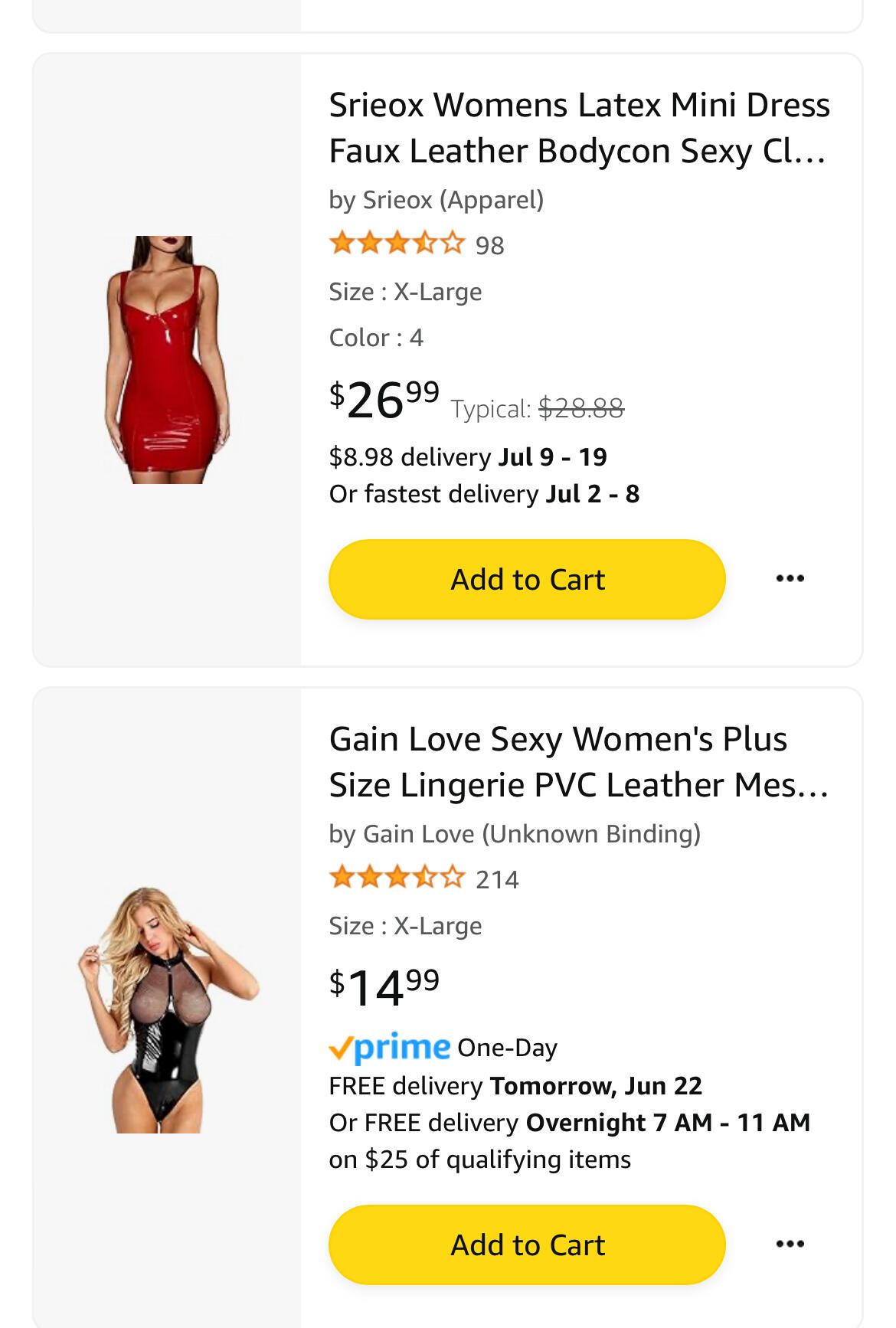Open Gain Love Sexy Women's Plus Size title
The width and height of the screenshot is (896, 1328).
579,762
